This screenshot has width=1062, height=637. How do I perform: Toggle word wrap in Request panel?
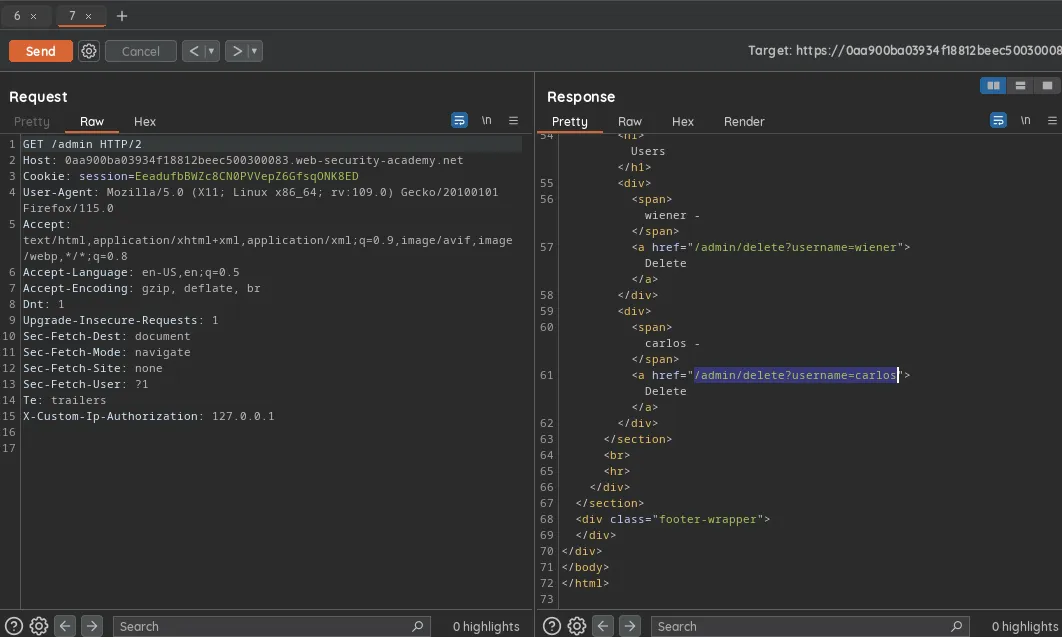tap(459, 120)
